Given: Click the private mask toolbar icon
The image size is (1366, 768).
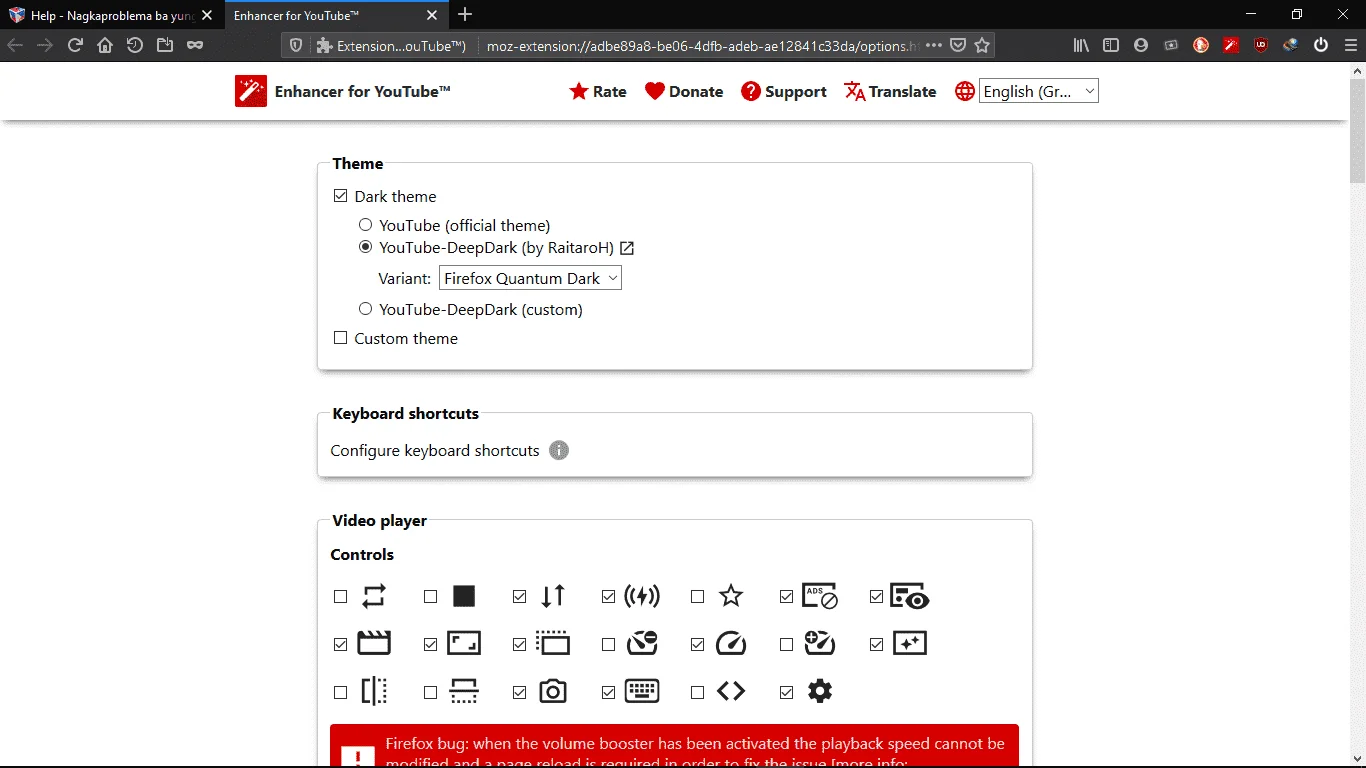Looking at the screenshot, I should (x=195, y=45).
